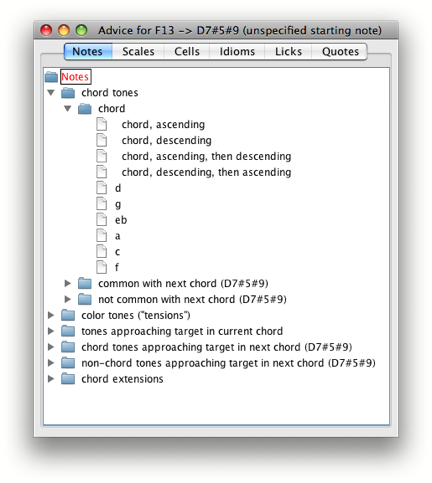Expand 'tones approaching target in current chord'
This screenshot has width=432, height=483.
click(x=51, y=331)
